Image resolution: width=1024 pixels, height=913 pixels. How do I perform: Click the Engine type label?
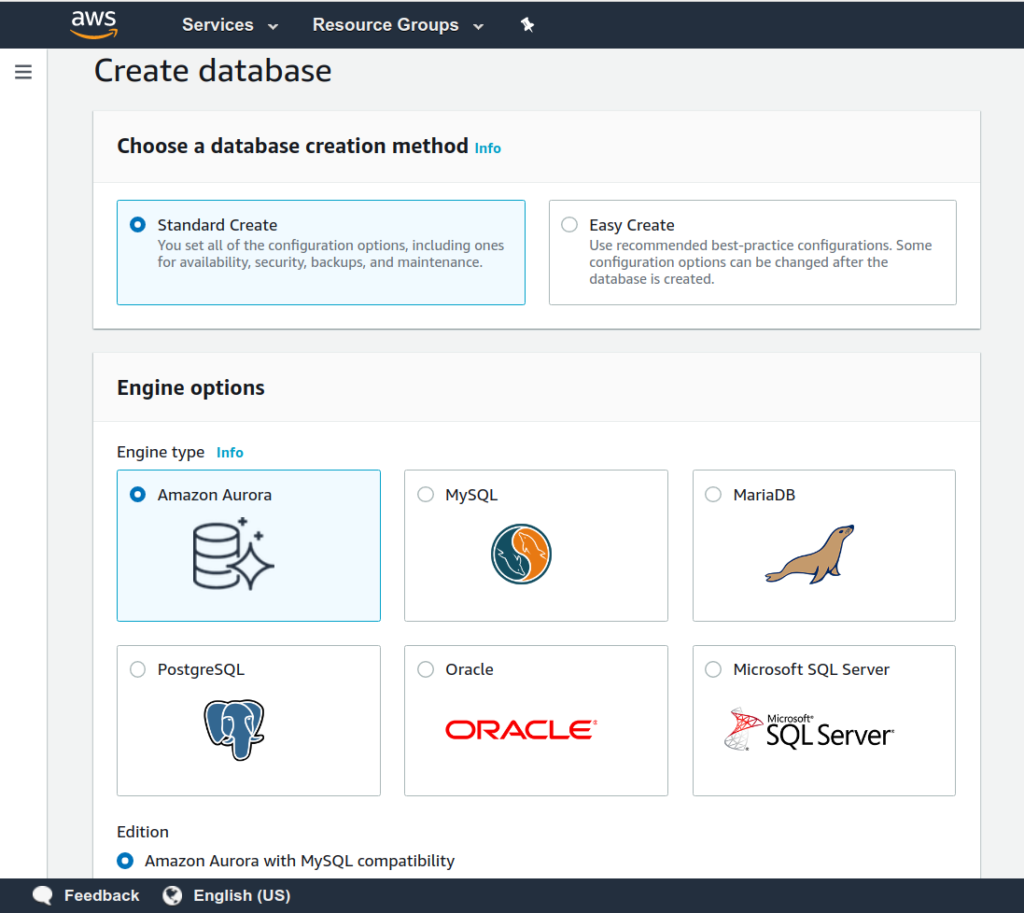coord(161,453)
